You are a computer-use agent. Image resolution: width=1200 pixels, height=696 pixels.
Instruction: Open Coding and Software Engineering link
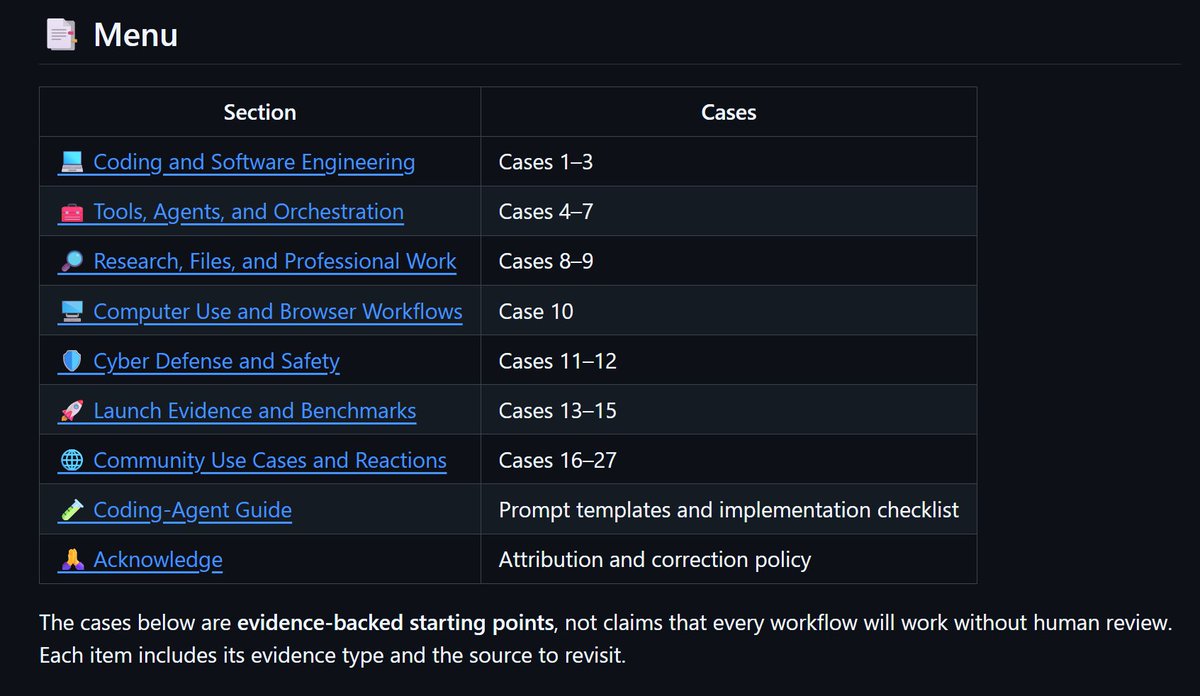[254, 162]
